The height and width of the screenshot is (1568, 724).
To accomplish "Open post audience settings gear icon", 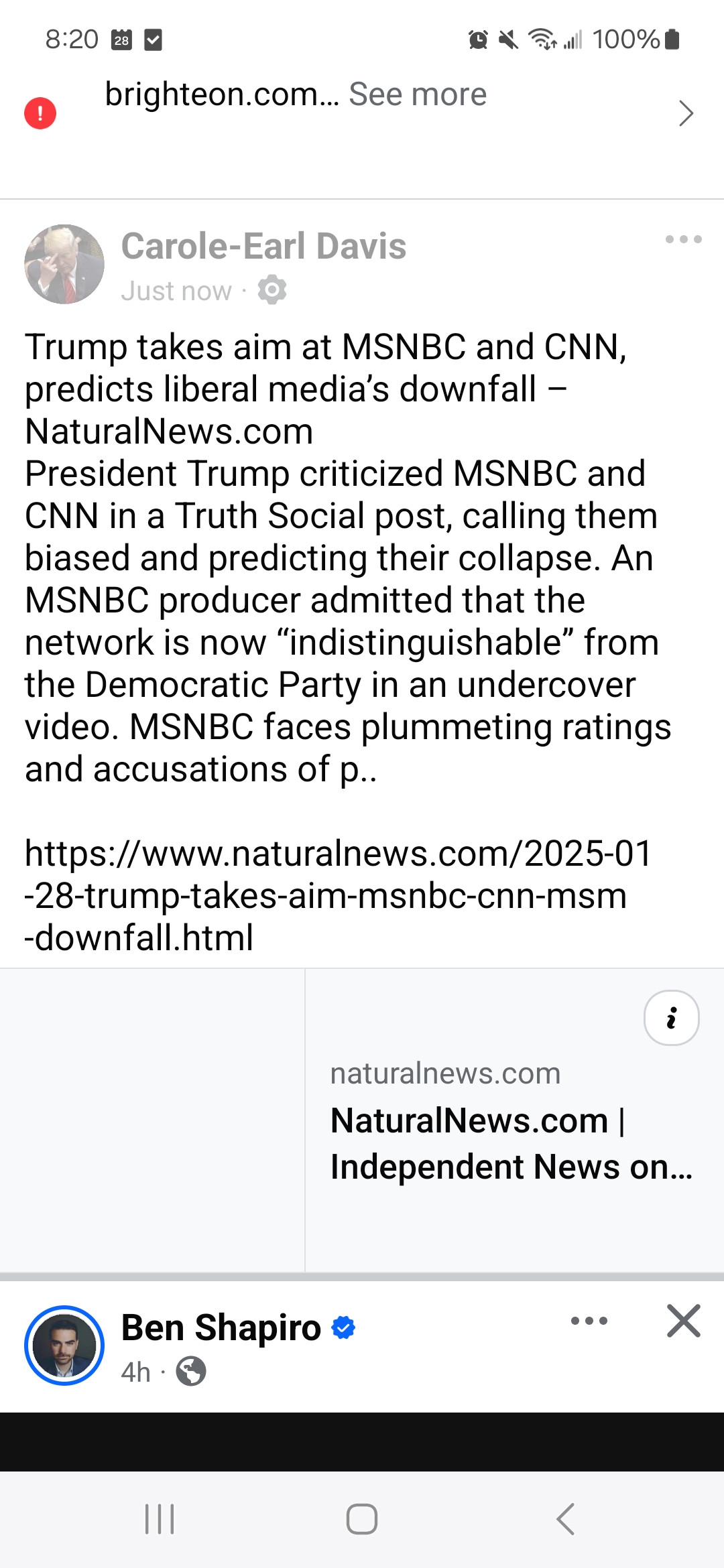I will pyautogui.click(x=272, y=290).
